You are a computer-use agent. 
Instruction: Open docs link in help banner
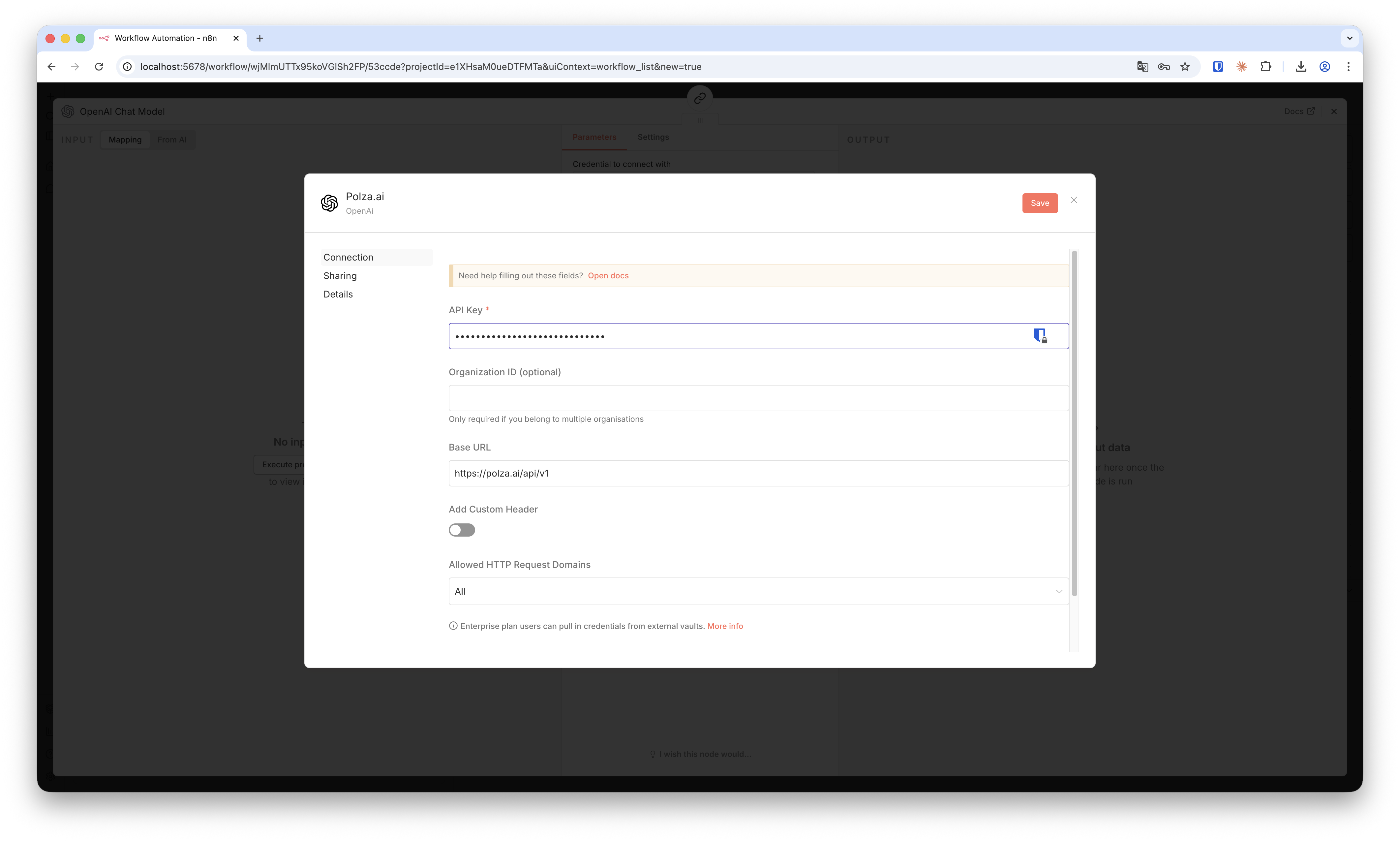[x=608, y=275]
